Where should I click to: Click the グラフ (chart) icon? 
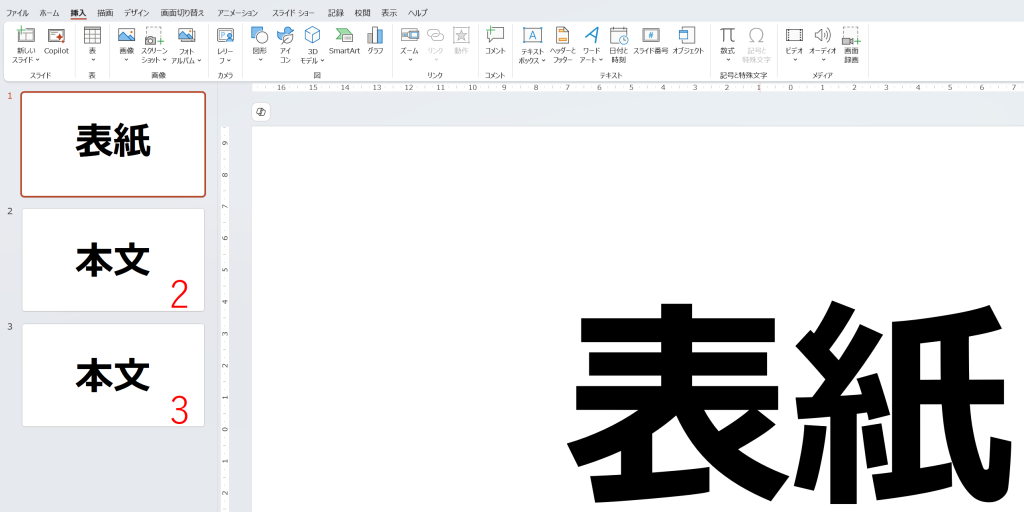[375, 40]
